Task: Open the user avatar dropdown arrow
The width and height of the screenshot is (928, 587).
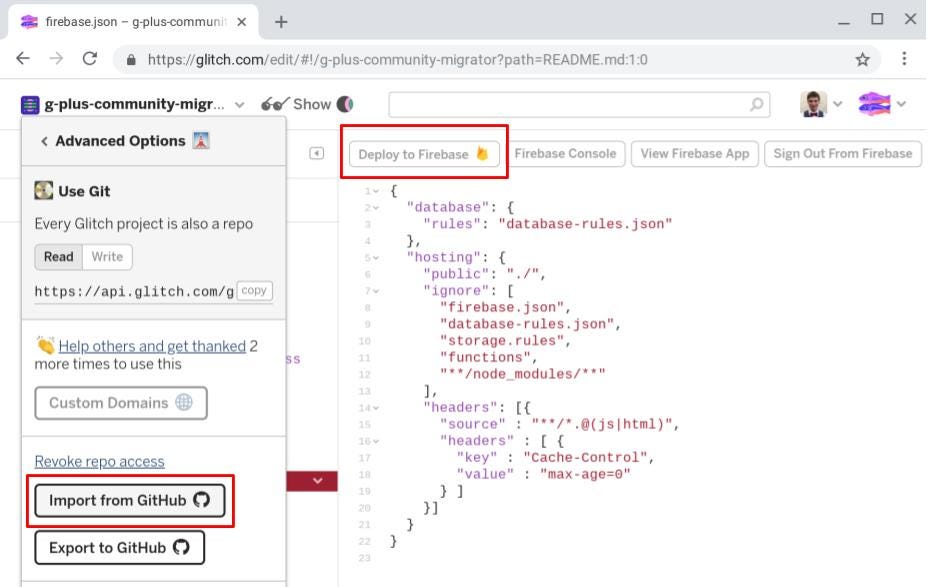Action: 837,104
